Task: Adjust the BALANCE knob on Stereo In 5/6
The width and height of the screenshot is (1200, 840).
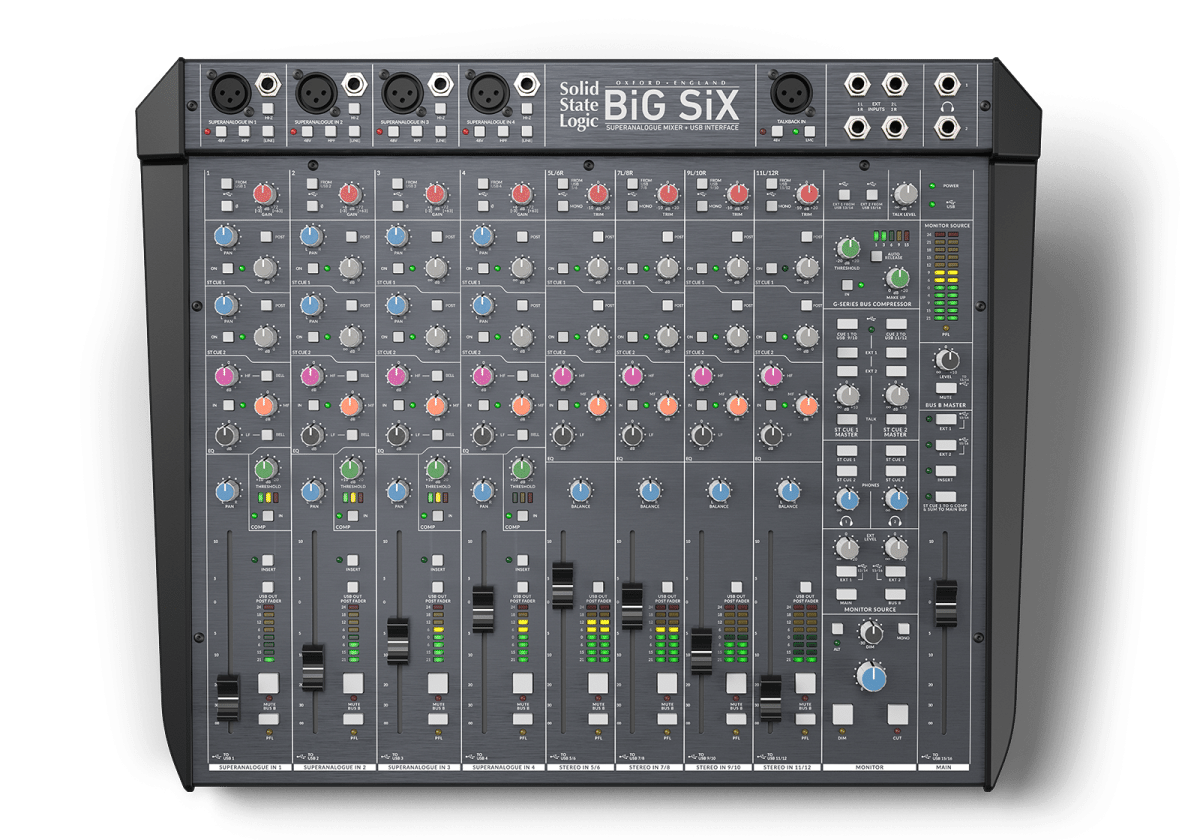Action: [578, 490]
